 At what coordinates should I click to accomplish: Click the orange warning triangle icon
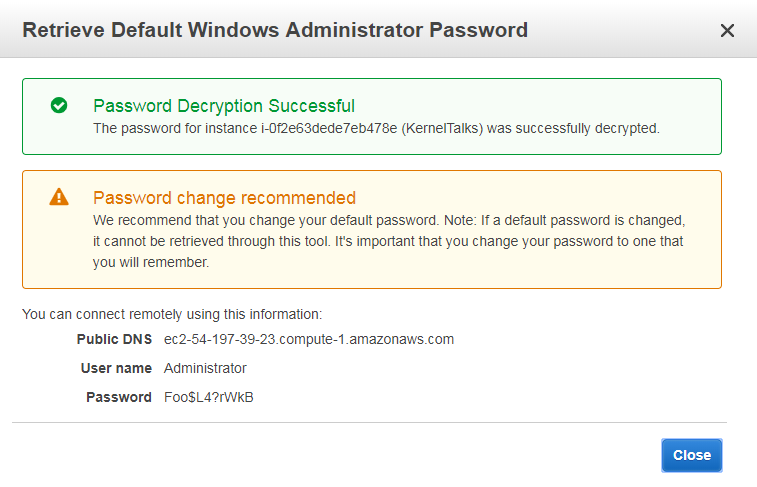59,197
